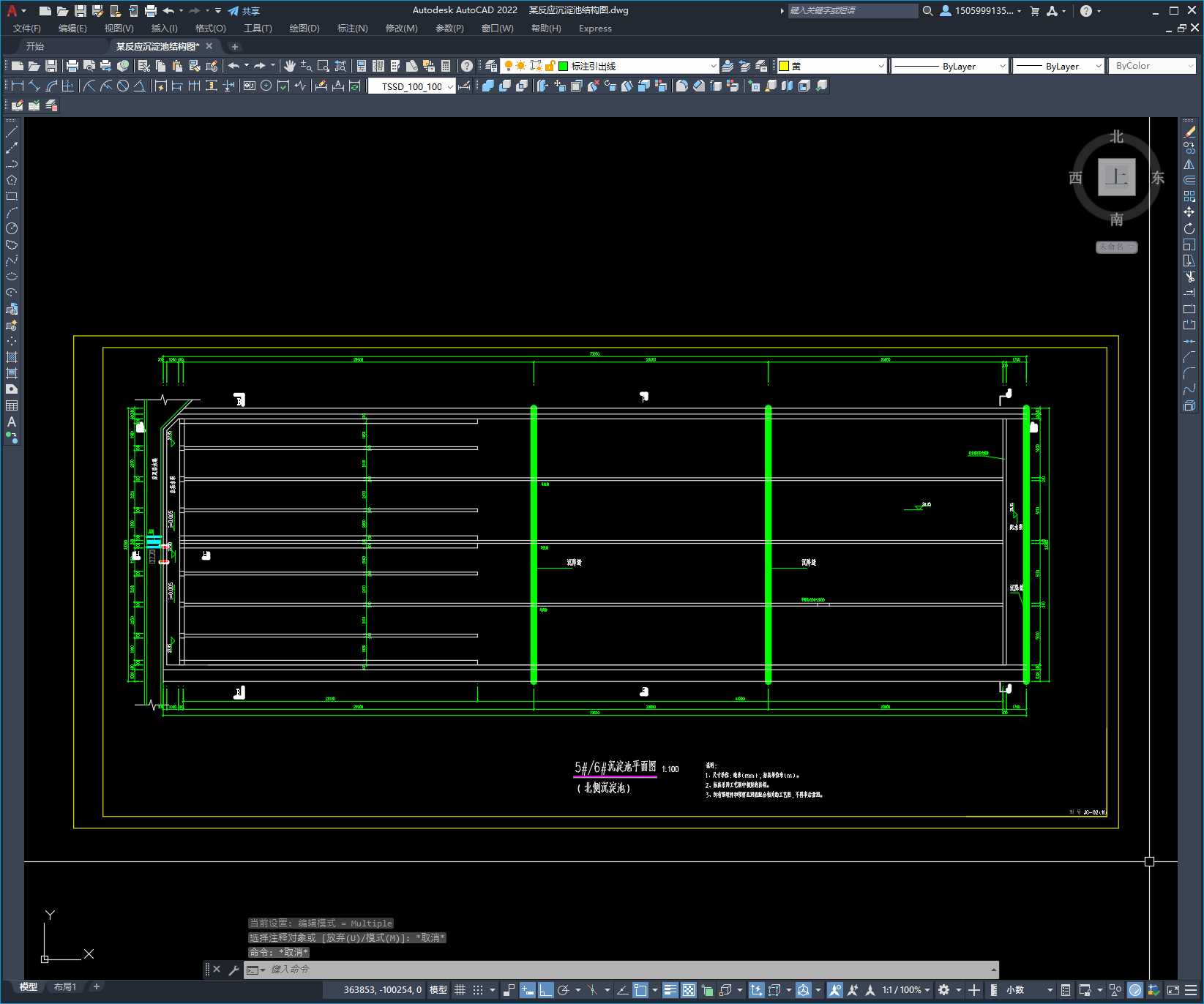This screenshot has height=1004, width=1204.
Task: Select the Angular dimension tool
Action: [139, 86]
